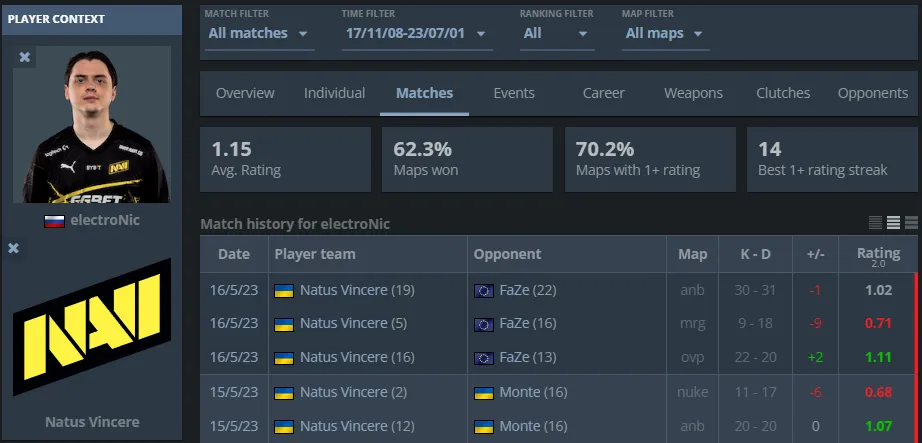Click the ovp map cell
The image size is (922, 443).
click(692, 358)
